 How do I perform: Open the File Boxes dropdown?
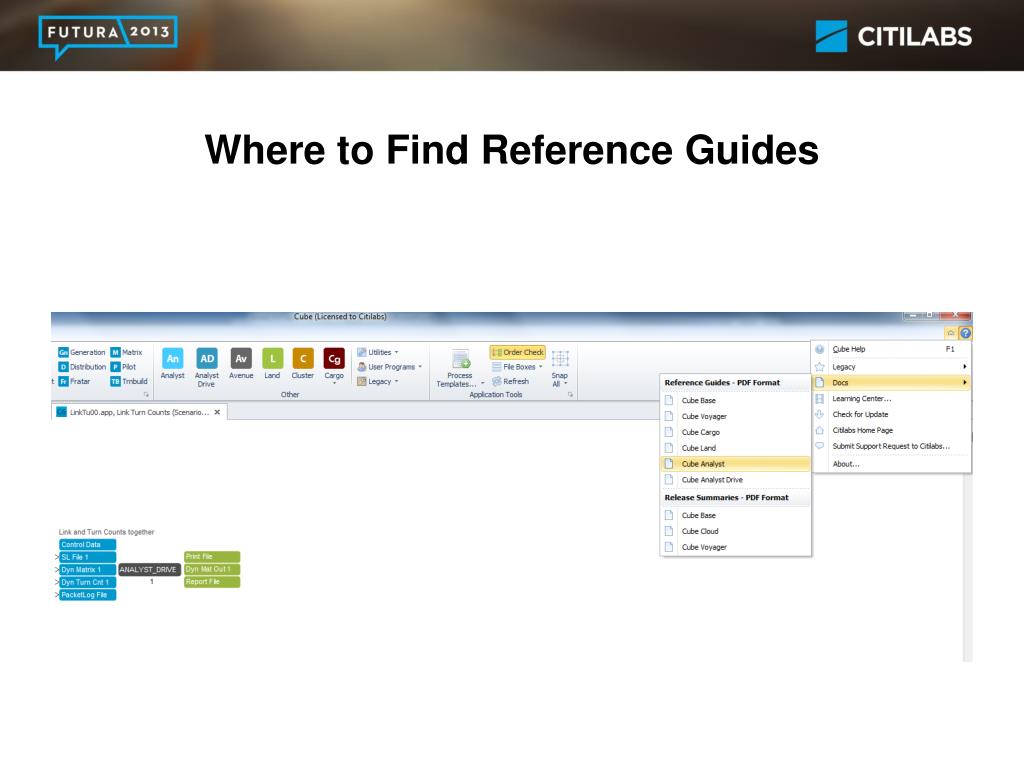(x=517, y=367)
